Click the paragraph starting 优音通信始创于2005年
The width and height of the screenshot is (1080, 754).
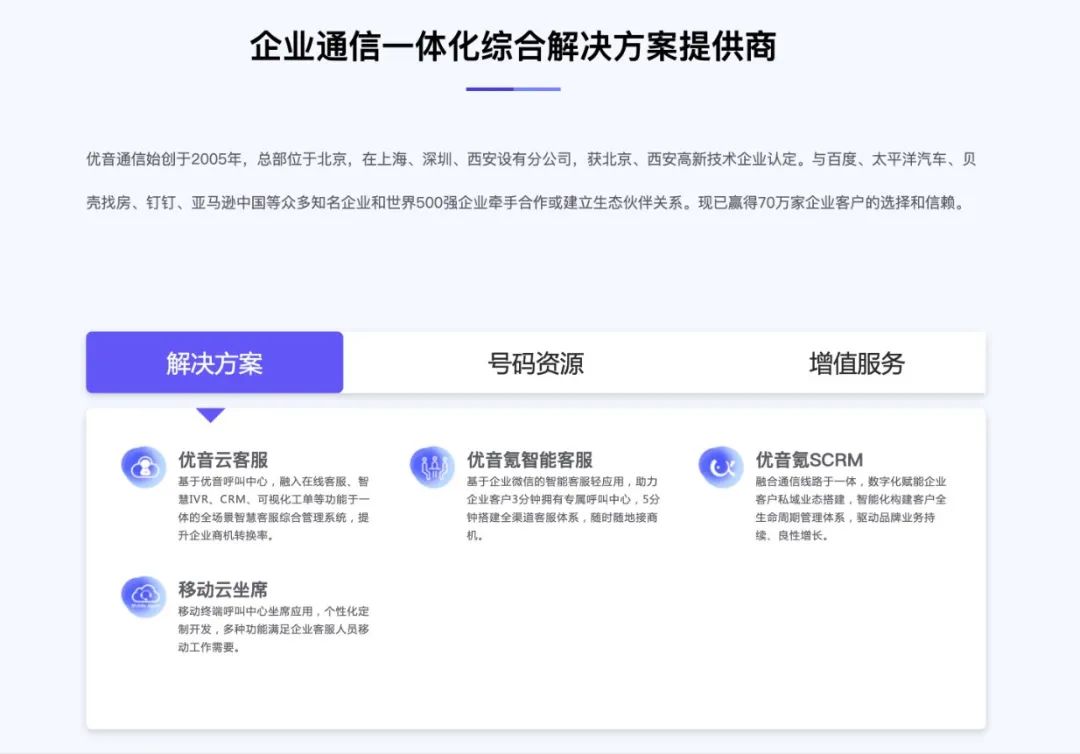531,180
